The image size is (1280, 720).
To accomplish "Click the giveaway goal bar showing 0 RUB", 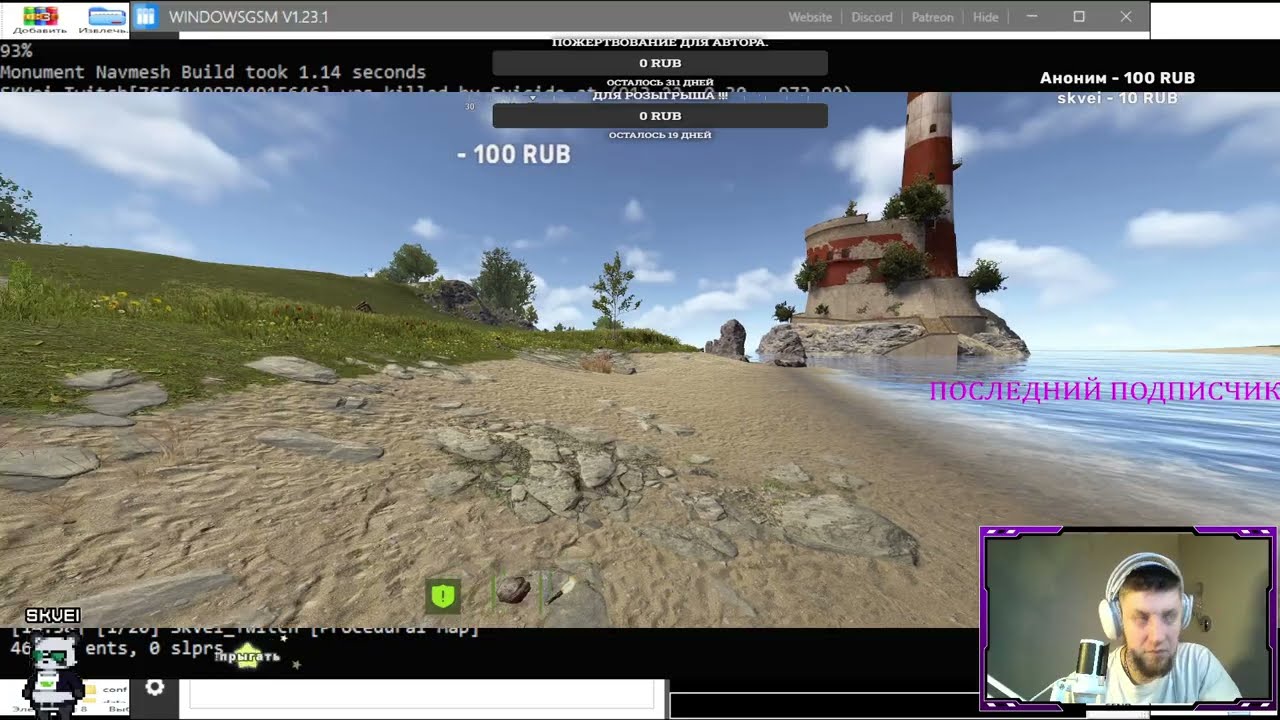I will [660, 116].
